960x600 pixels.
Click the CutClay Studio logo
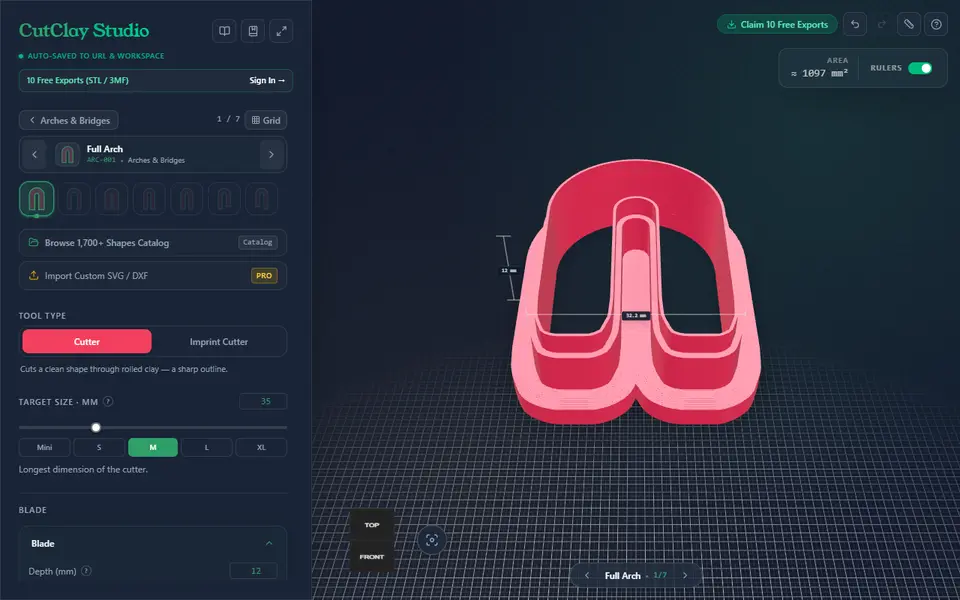click(84, 31)
